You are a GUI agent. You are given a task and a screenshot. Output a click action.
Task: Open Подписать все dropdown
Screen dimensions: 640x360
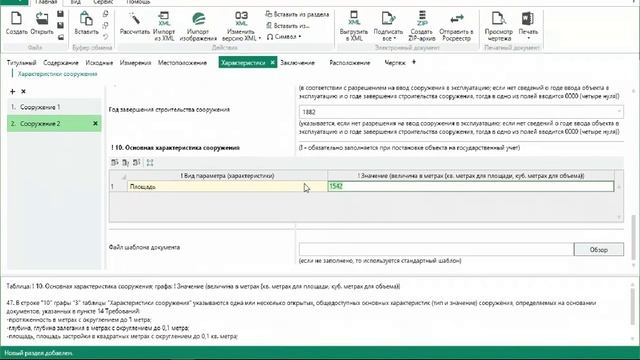pos(388,26)
